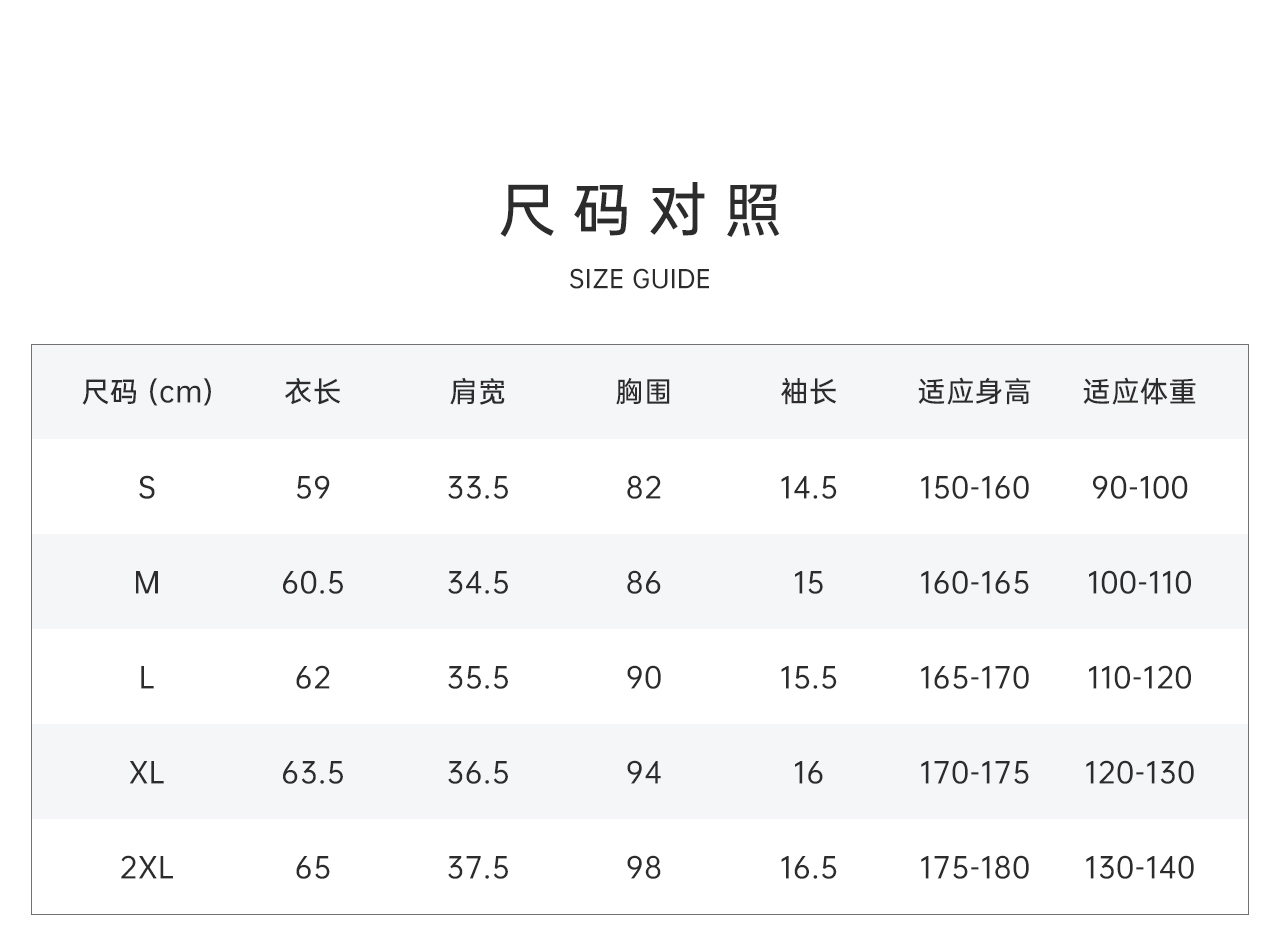Select the 袖长 column header
Viewport: 1280px width, 952px height.
coord(808,392)
